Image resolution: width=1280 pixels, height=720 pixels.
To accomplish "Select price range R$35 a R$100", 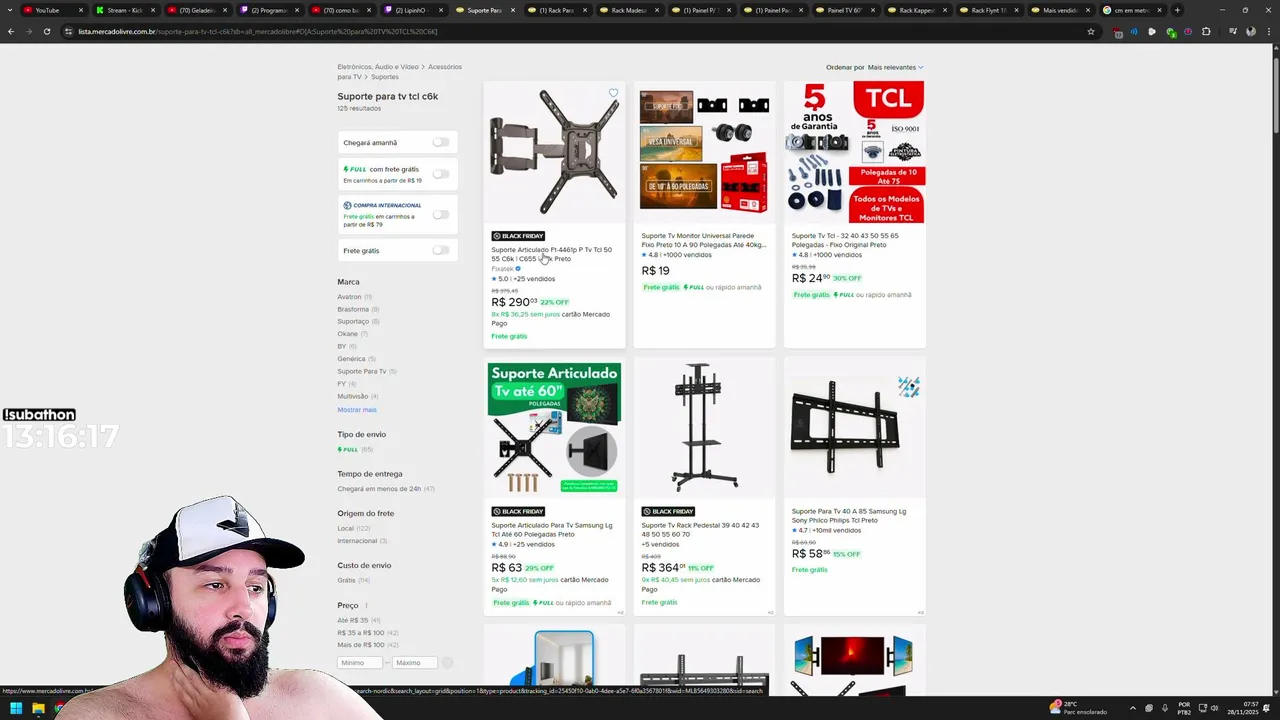I will [360, 632].
